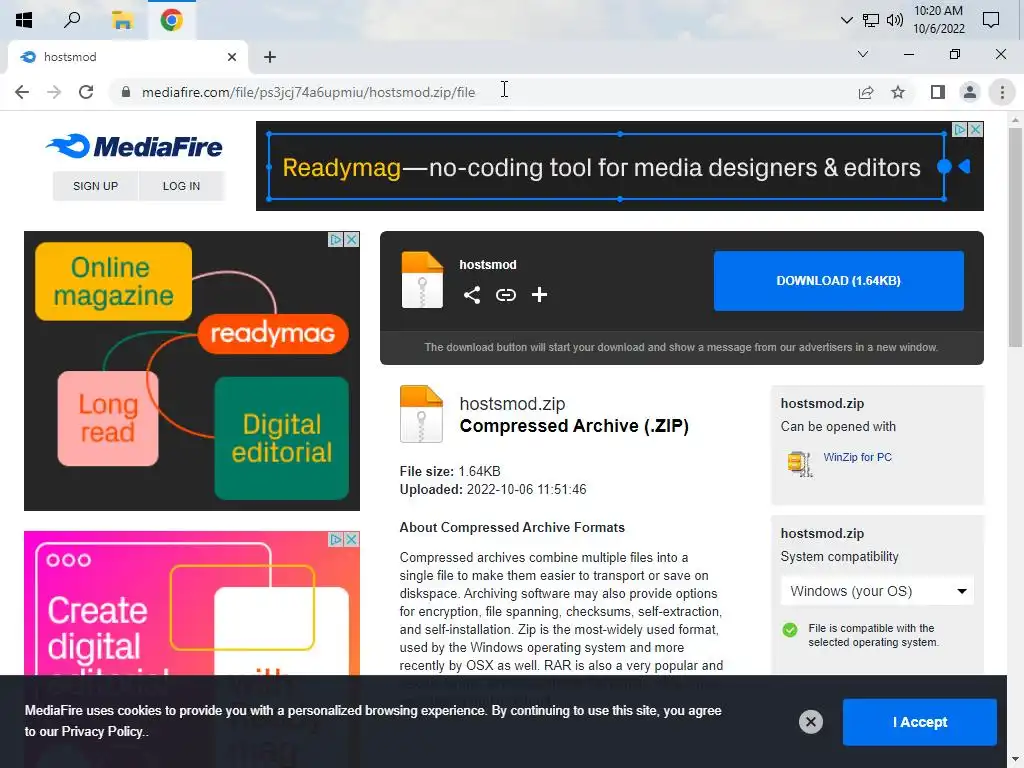The width and height of the screenshot is (1024, 768).
Task: Click green compatibility checkmark icon
Action: pyautogui.click(x=790, y=630)
